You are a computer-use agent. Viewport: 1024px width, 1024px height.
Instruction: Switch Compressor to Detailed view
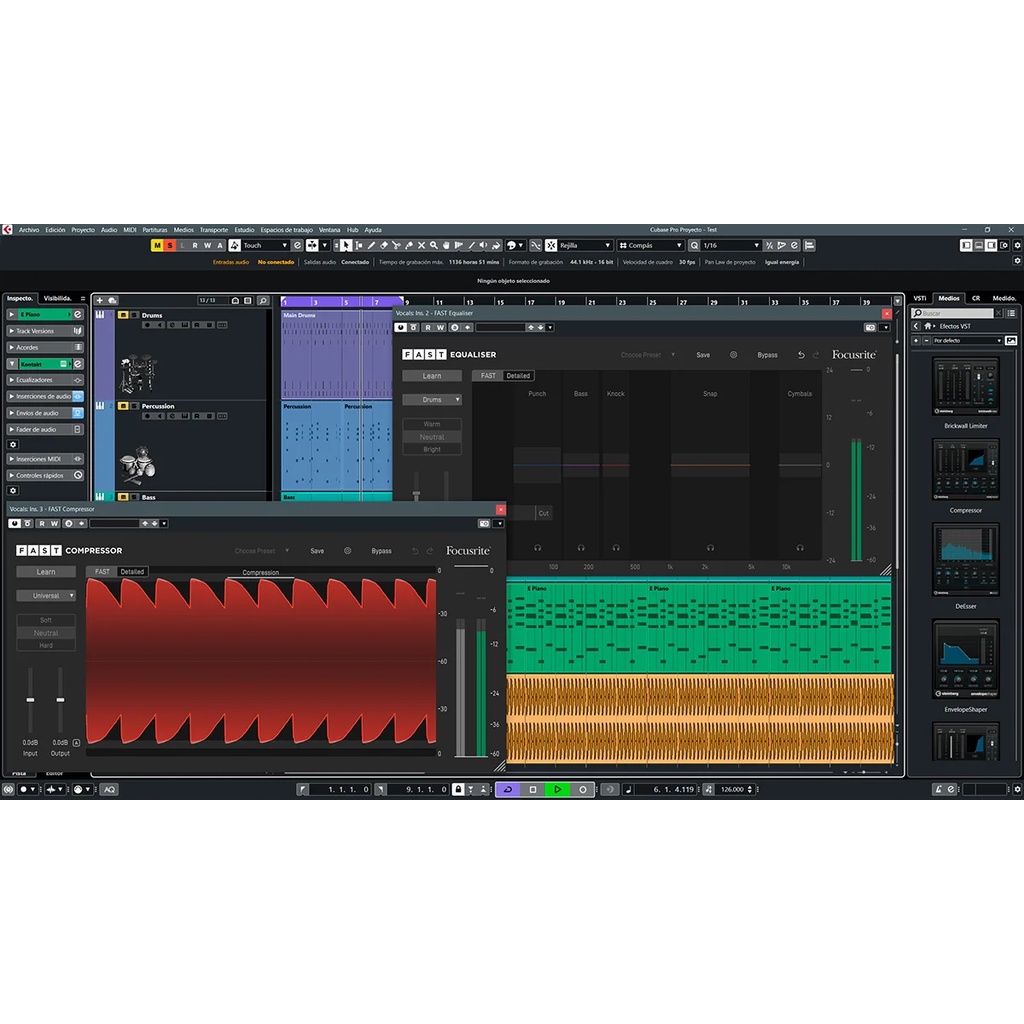point(132,572)
